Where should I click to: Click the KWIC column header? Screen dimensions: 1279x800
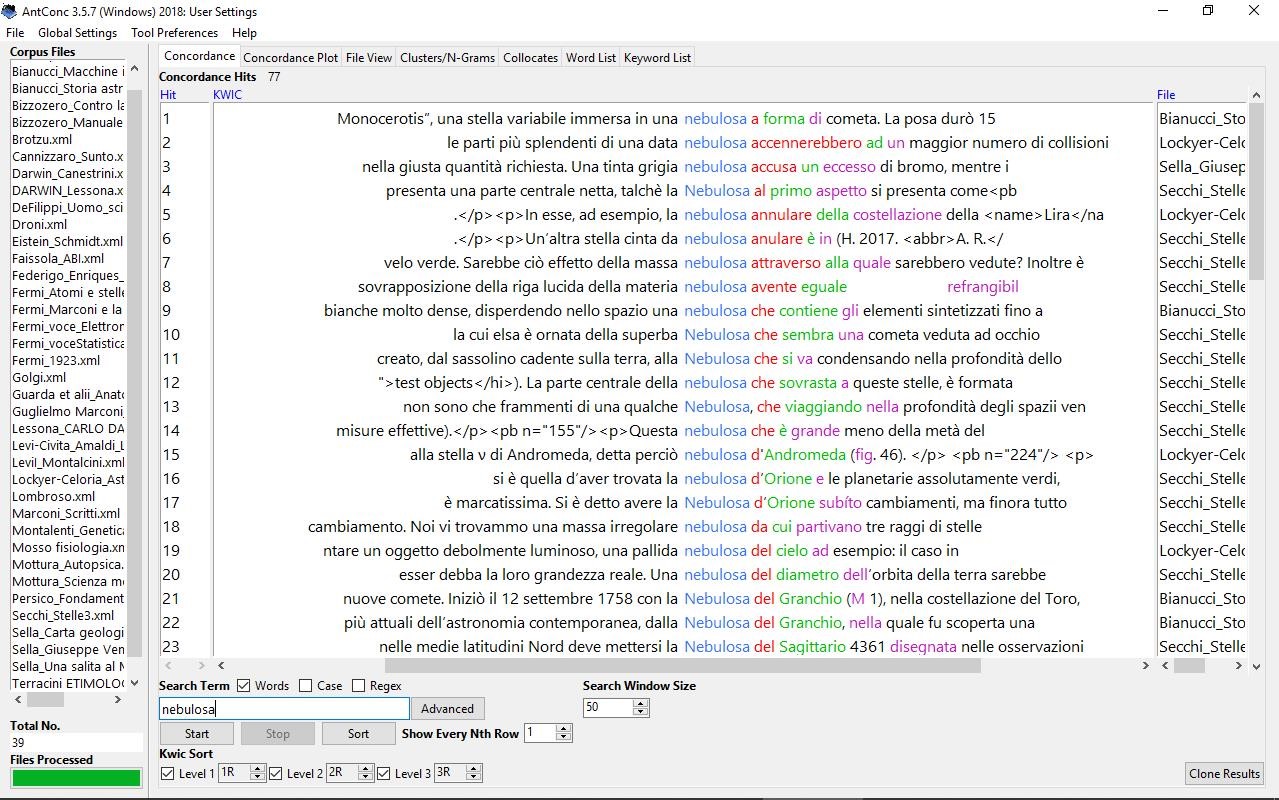tap(227, 95)
